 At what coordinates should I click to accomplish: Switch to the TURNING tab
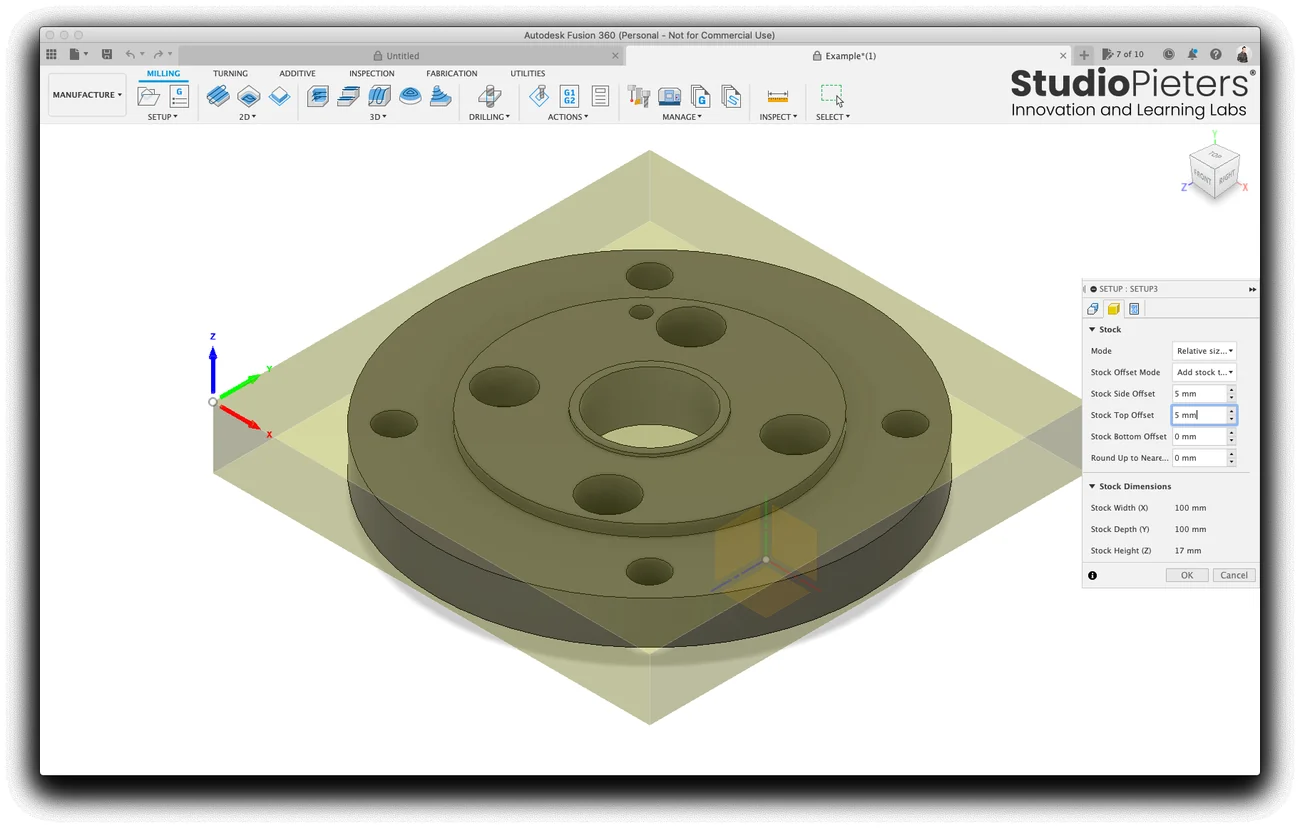click(x=230, y=73)
